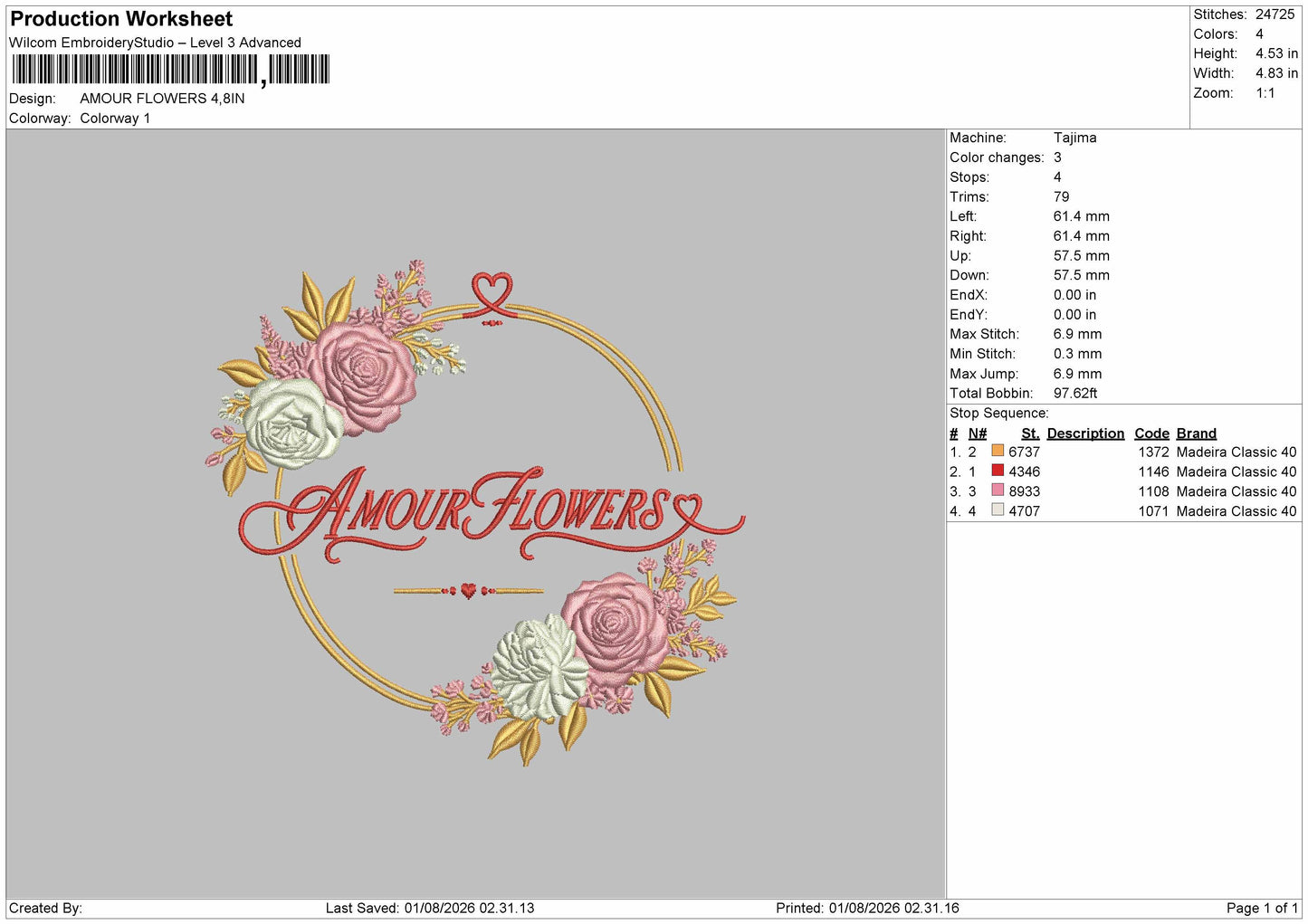Click the Width value '4.83 in'
This screenshot has width=1308, height=924.
tap(1276, 73)
